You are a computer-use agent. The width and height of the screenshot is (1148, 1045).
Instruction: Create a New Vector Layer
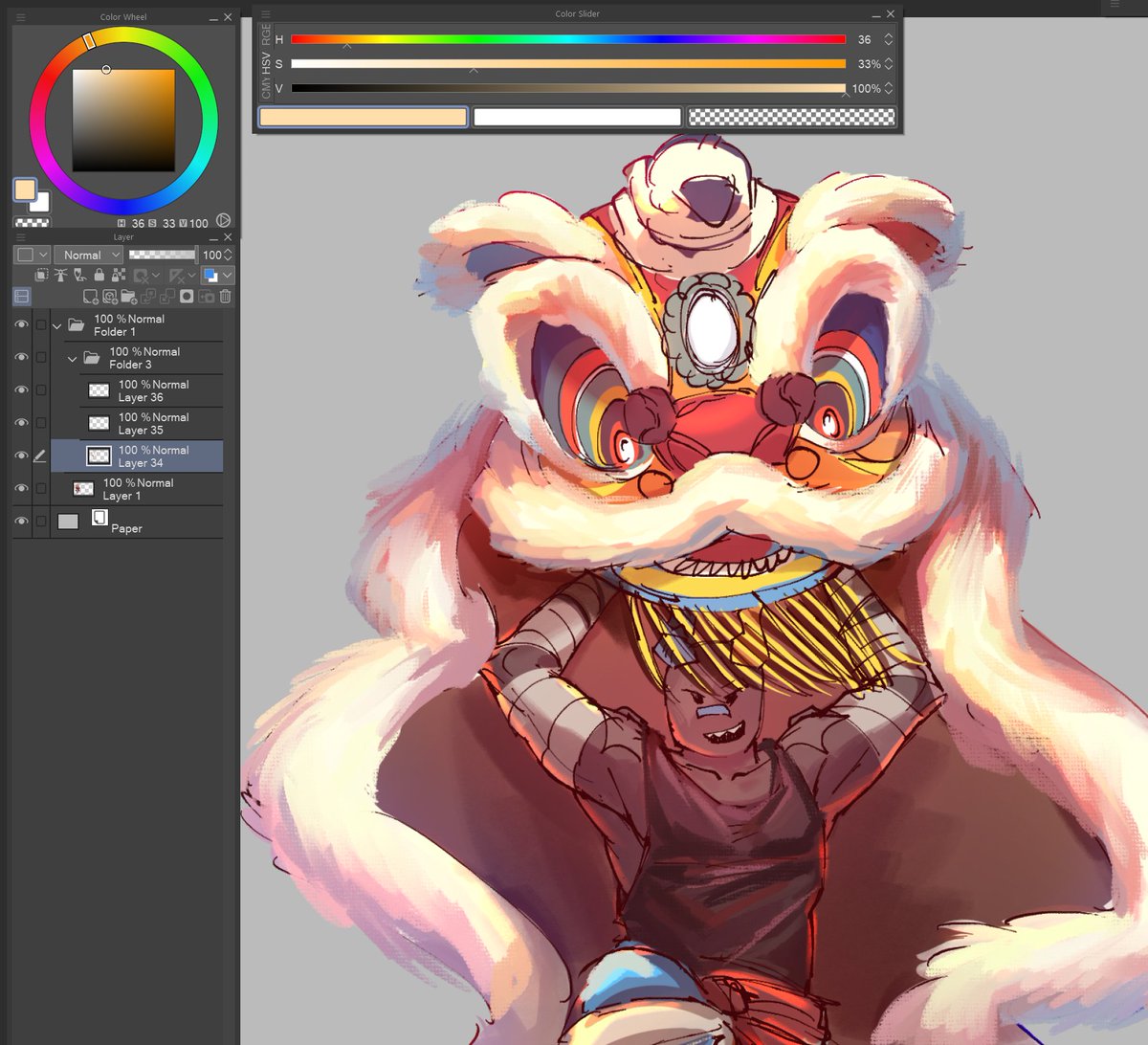click(110, 297)
